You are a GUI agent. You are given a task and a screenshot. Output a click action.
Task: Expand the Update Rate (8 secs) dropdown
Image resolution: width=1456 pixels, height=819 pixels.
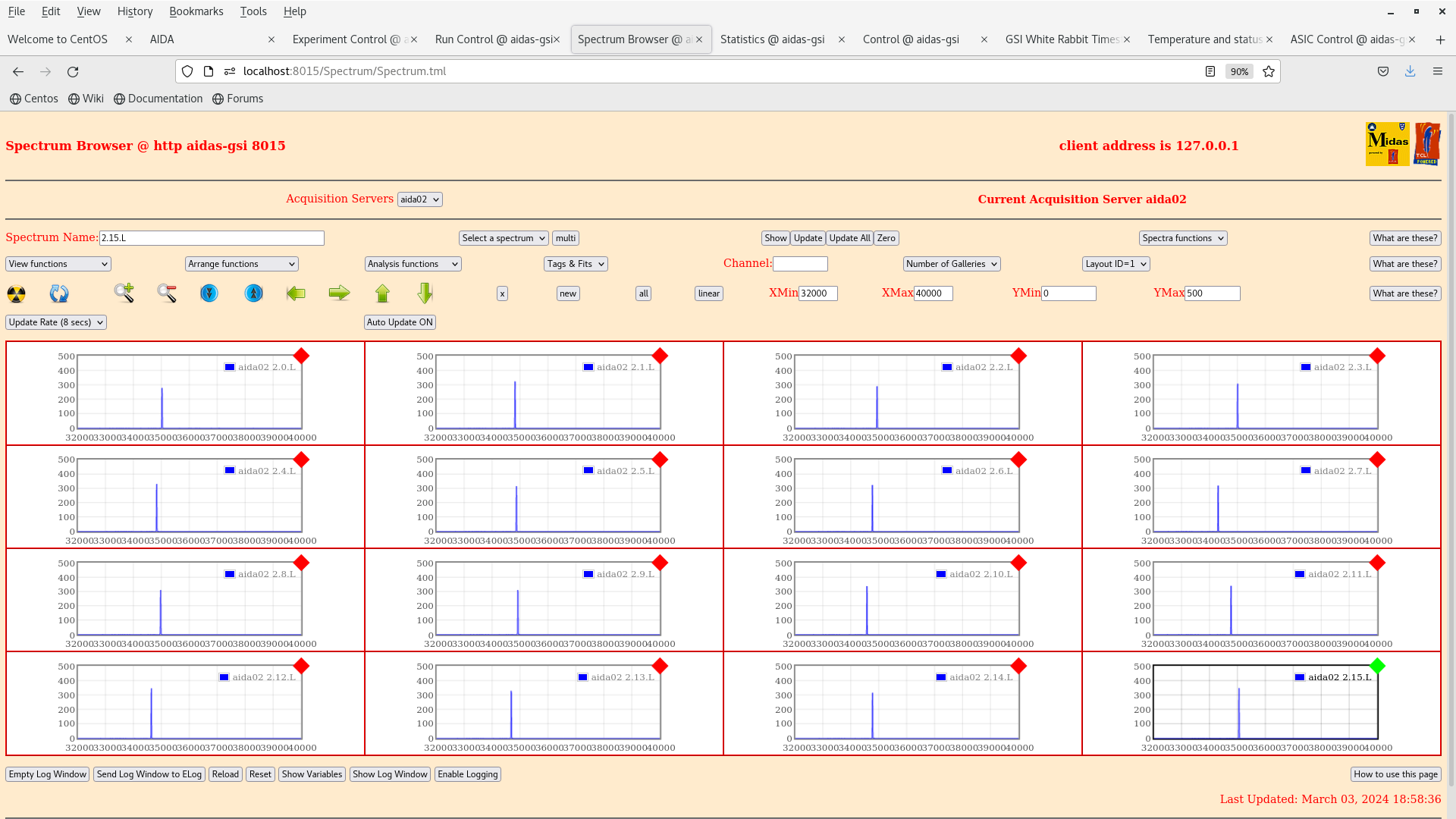[x=56, y=322]
